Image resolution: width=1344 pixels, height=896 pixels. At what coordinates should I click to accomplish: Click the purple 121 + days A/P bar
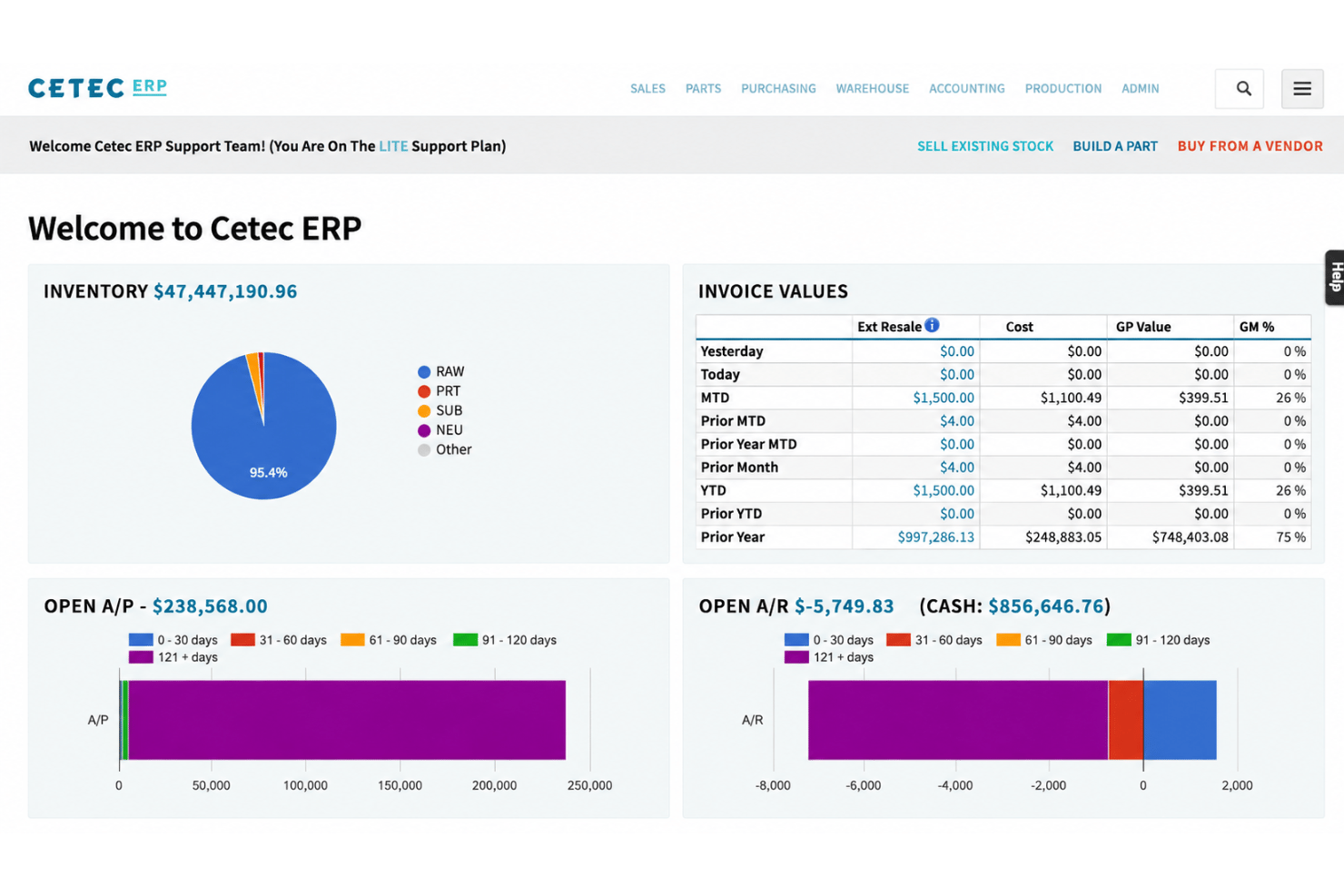(347, 720)
